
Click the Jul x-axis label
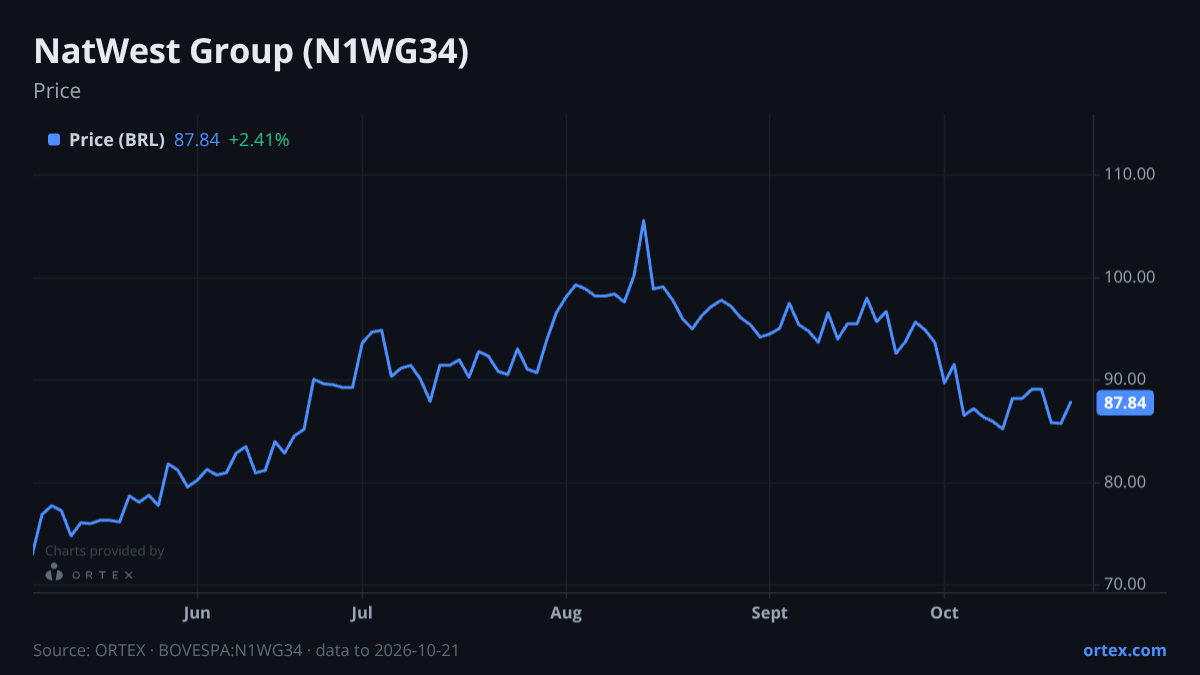pos(363,612)
